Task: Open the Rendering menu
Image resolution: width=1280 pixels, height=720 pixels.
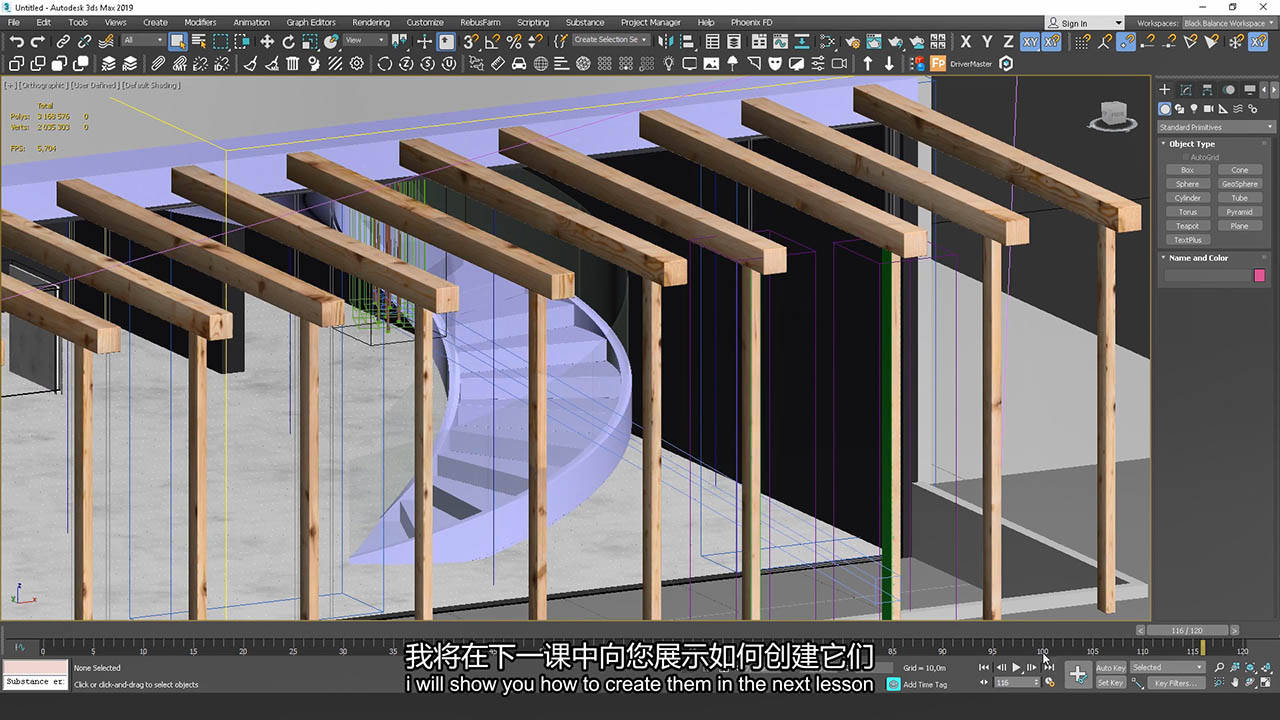Action: point(371,22)
